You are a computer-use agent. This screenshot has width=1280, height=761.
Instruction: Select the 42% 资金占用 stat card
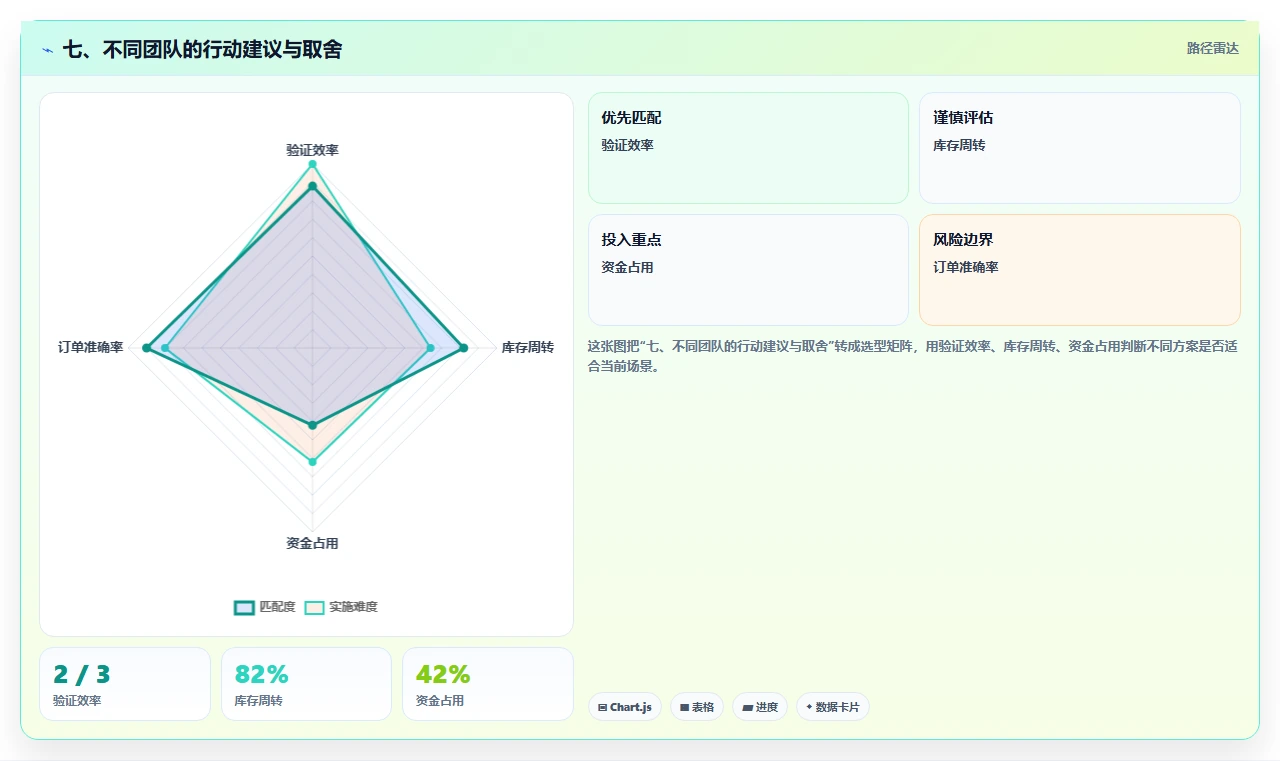click(x=488, y=684)
